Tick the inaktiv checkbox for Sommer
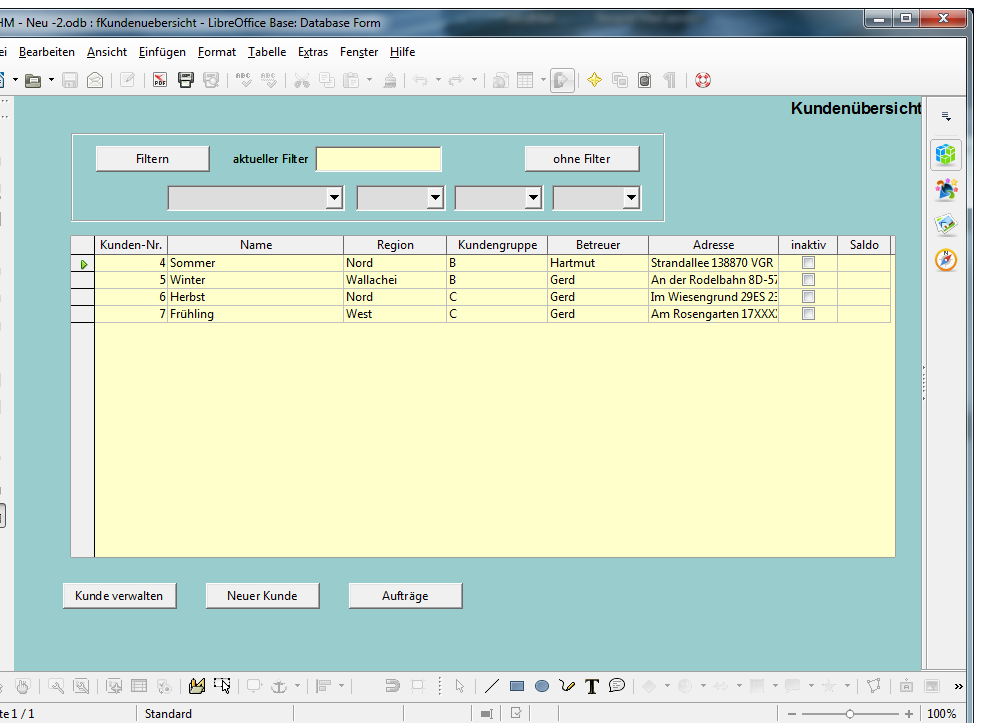The width and height of the screenshot is (1008, 723). [x=809, y=263]
